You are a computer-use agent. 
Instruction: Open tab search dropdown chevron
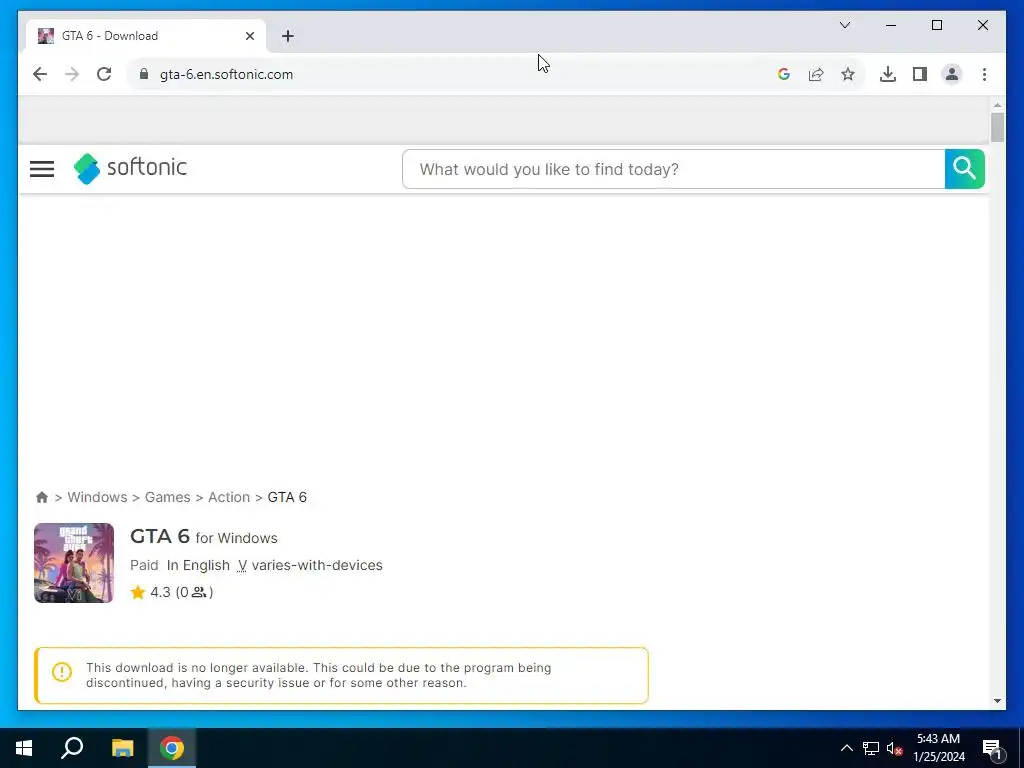click(844, 25)
